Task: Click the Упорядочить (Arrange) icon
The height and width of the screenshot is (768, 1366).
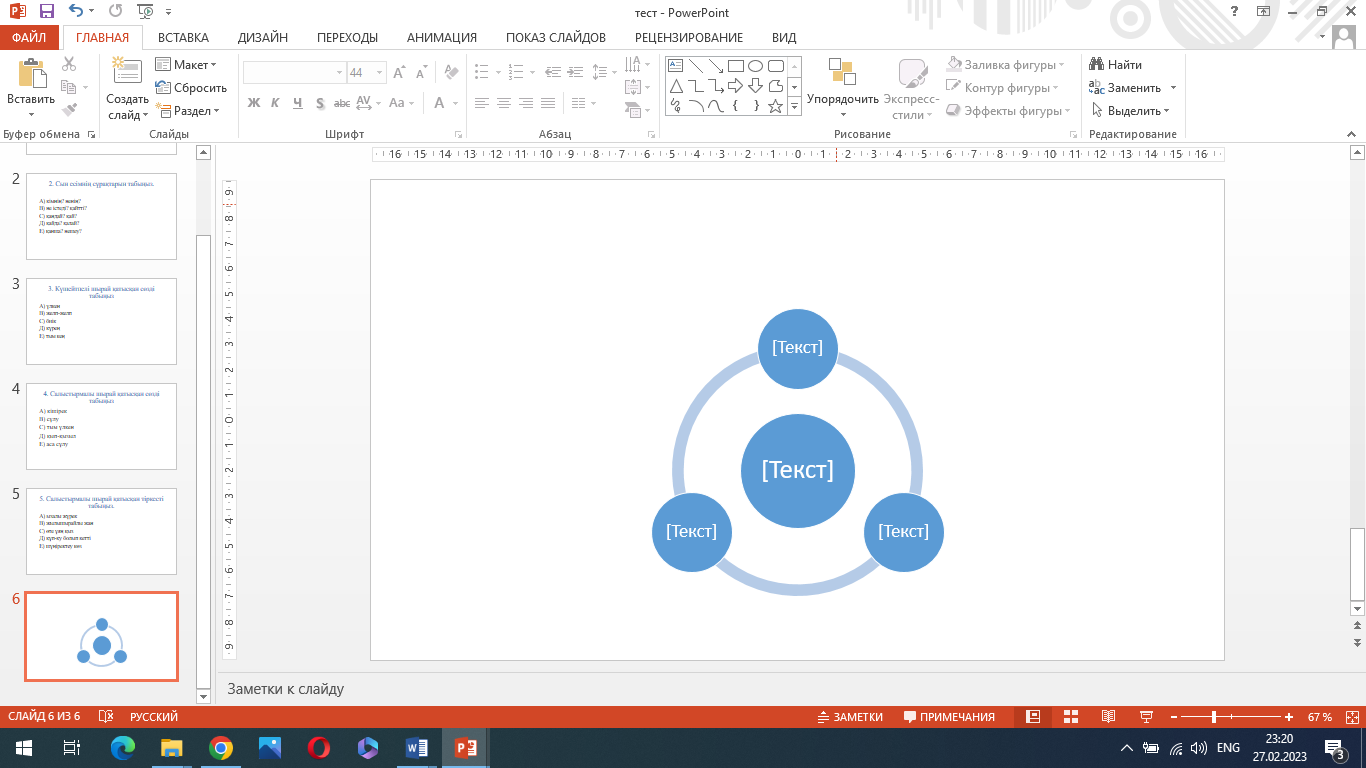Action: point(842,72)
